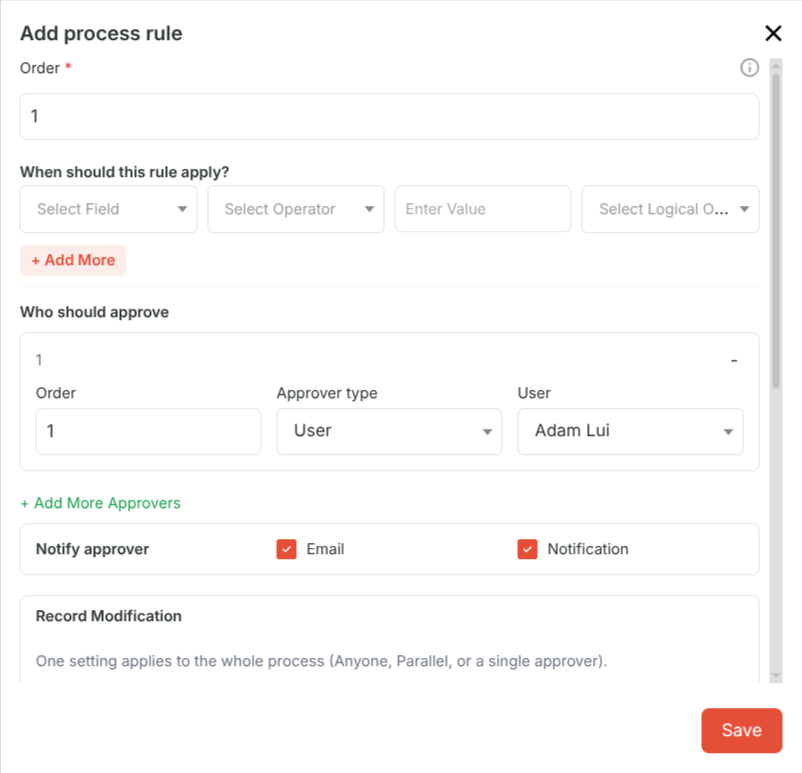This screenshot has width=802, height=773.
Task: Close the Add process rule dialog
Action: tap(773, 33)
